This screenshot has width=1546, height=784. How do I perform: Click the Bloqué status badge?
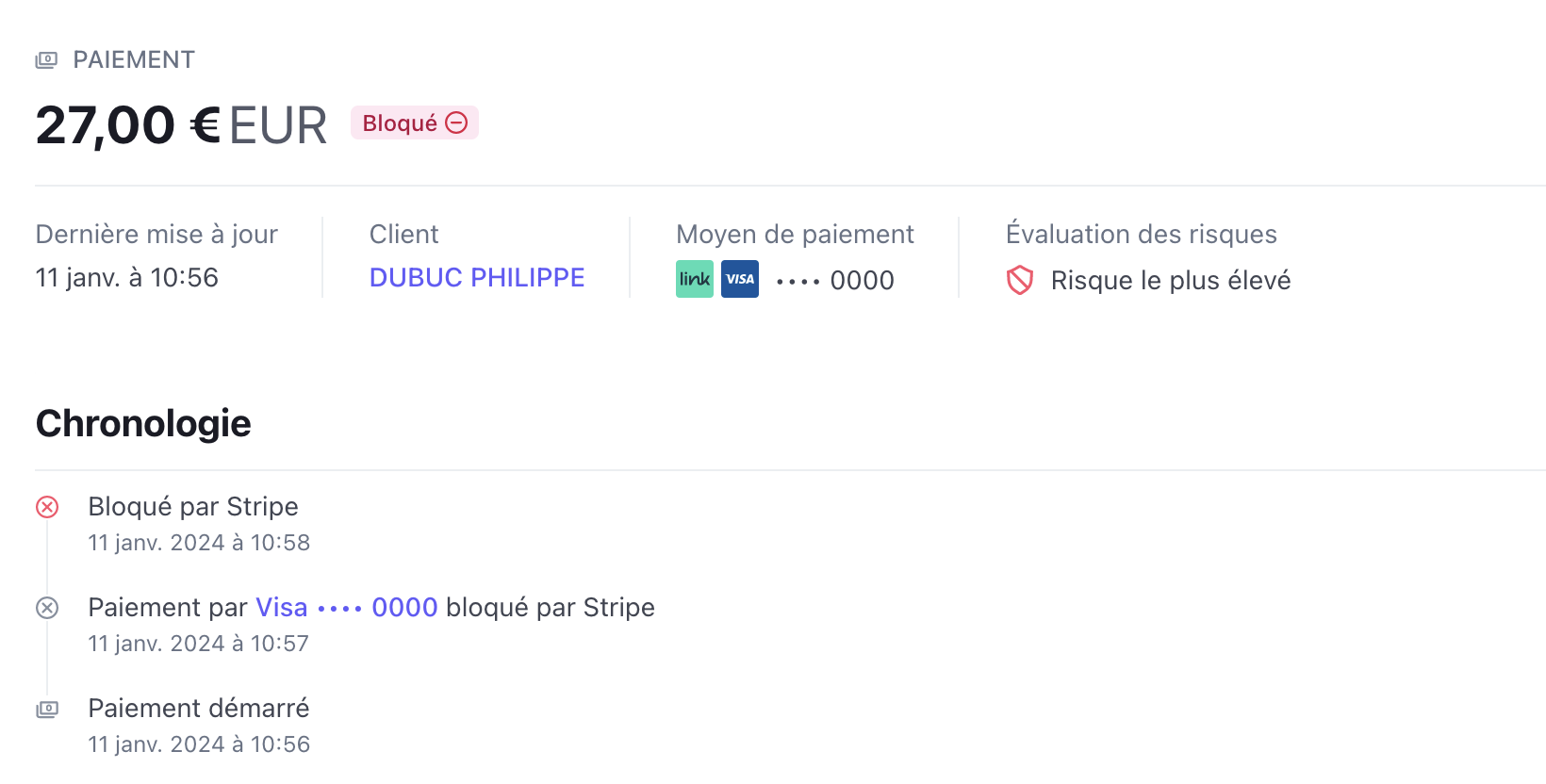coord(415,123)
